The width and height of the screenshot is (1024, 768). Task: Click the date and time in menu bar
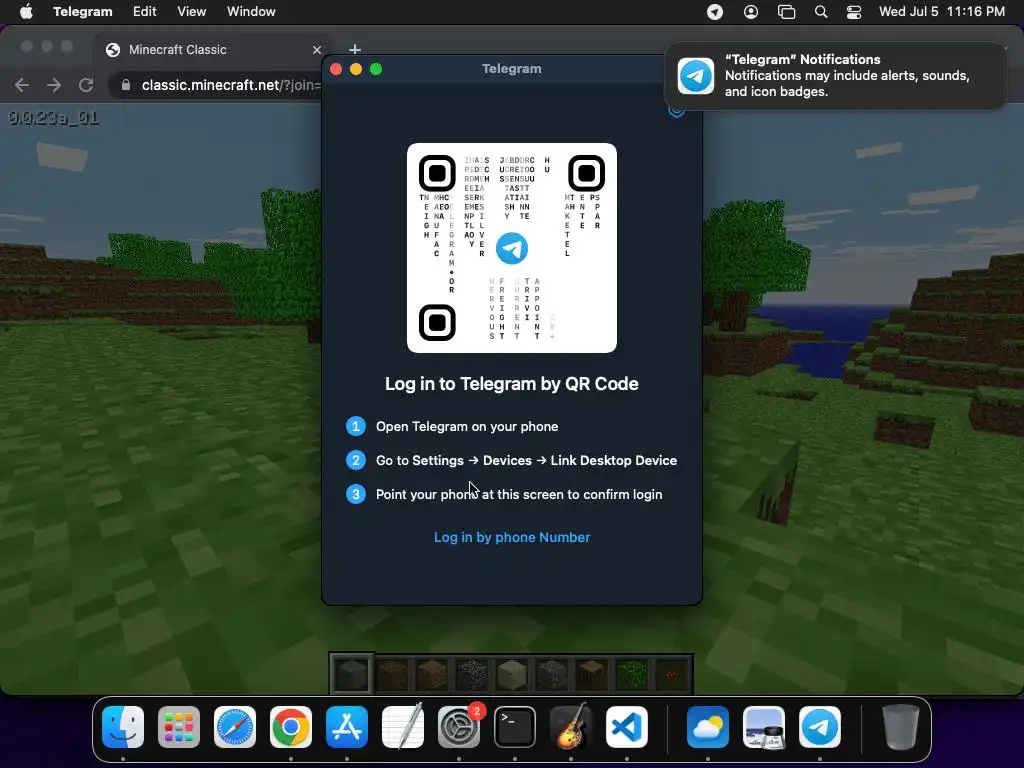click(x=942, y=12)
